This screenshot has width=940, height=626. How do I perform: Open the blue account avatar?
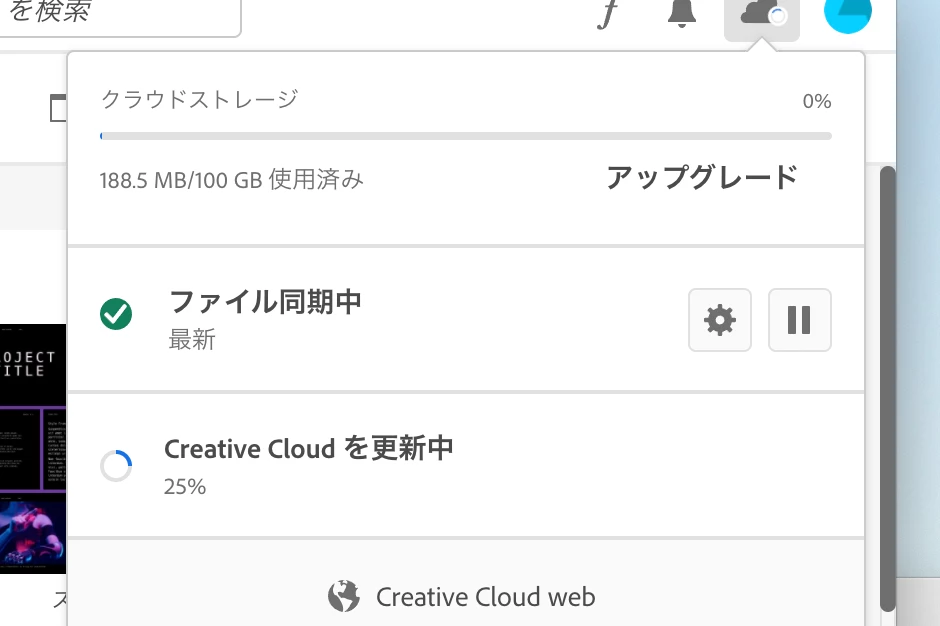point(848,15)
